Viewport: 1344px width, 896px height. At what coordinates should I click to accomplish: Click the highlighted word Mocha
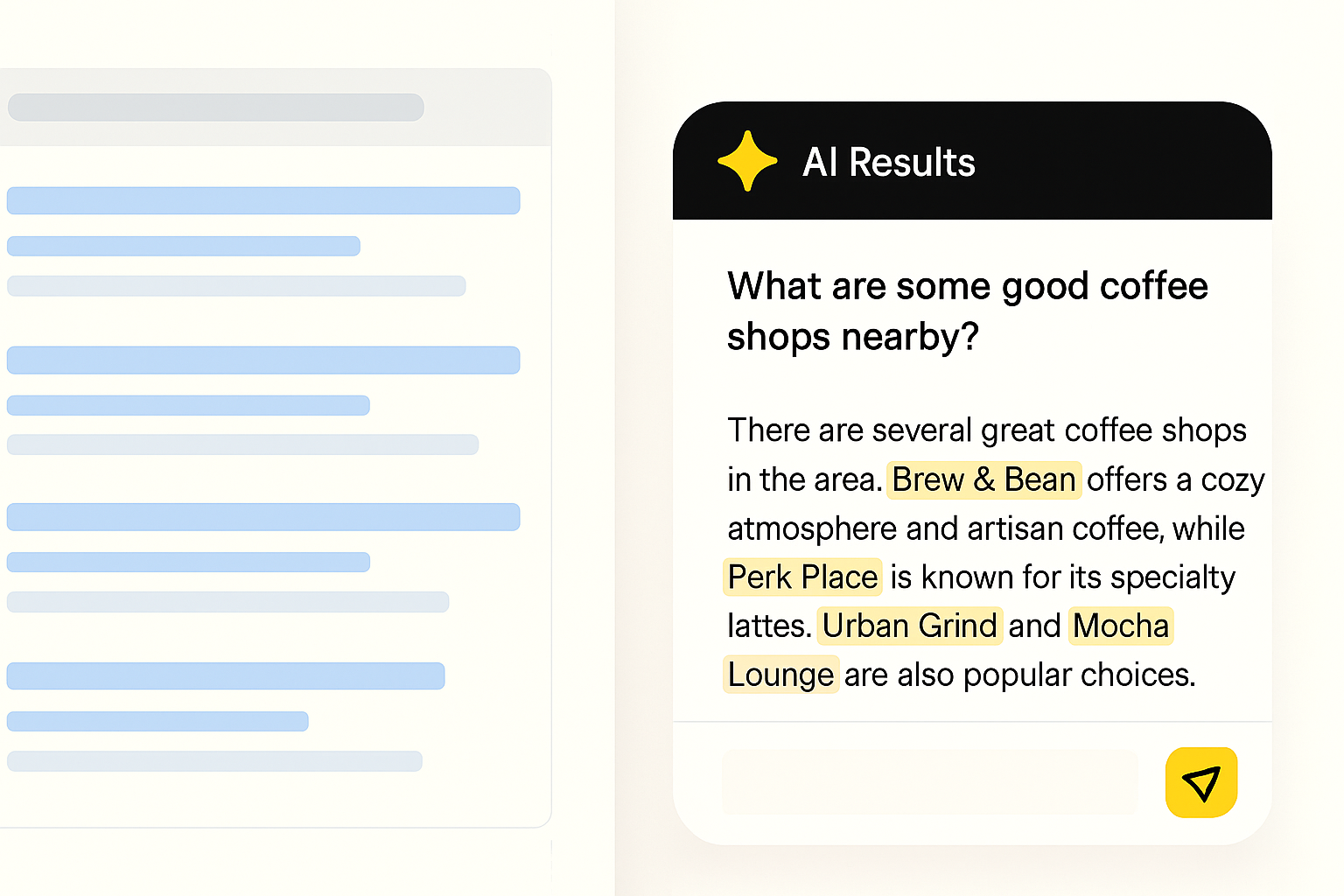pos(1120,626)
